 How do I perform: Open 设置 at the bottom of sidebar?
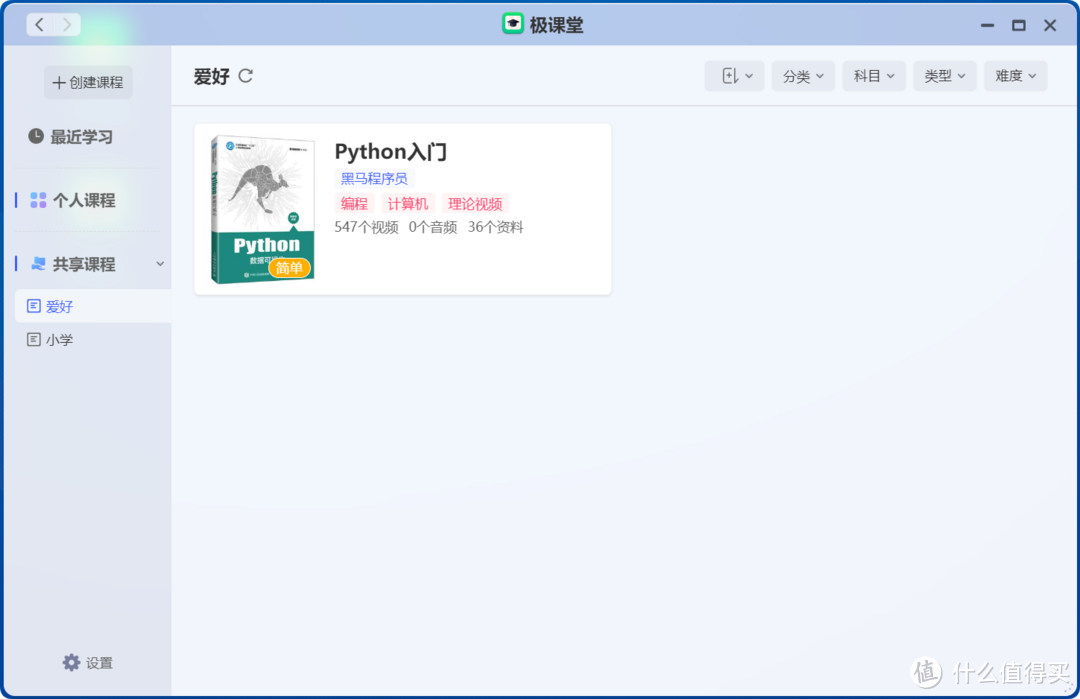[x=87, y=663]
